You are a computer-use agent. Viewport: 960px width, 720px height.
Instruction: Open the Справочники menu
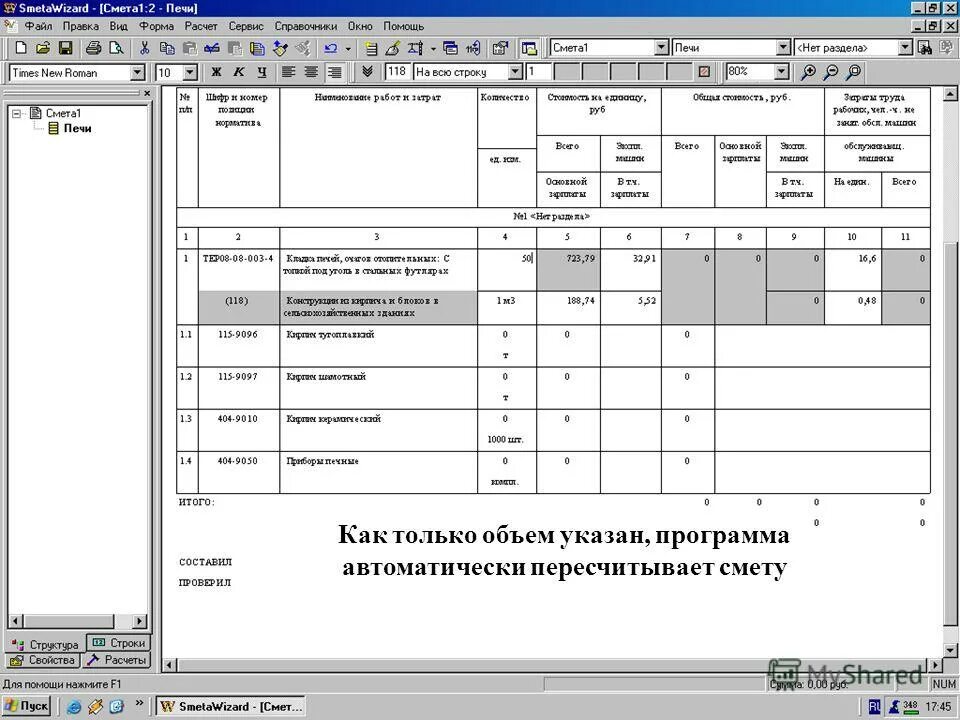(306, 26)
